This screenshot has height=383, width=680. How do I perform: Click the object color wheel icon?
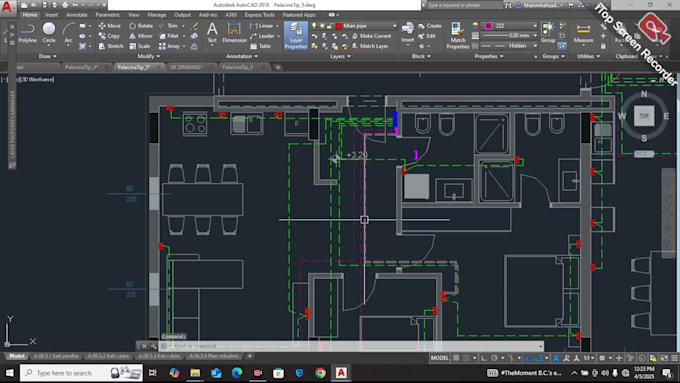(476, 26)
